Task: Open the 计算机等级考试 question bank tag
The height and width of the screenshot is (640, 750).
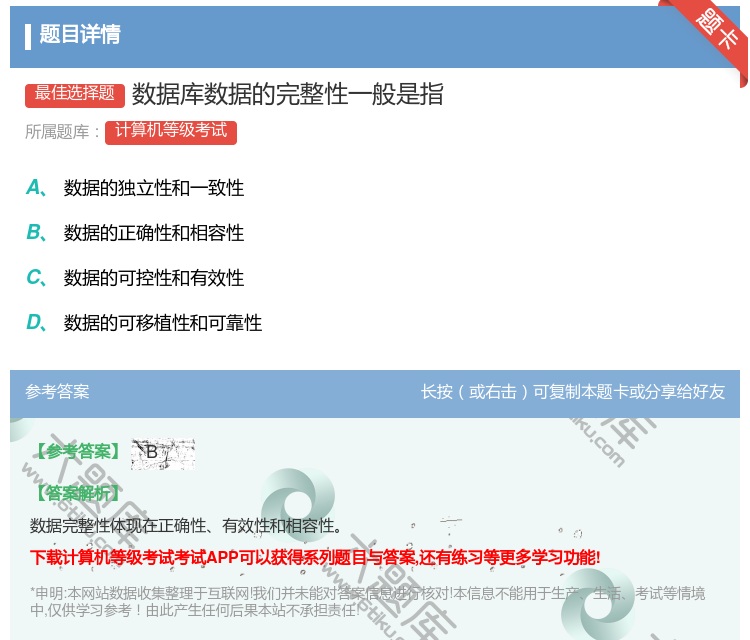Action: [x=171, y=132]
